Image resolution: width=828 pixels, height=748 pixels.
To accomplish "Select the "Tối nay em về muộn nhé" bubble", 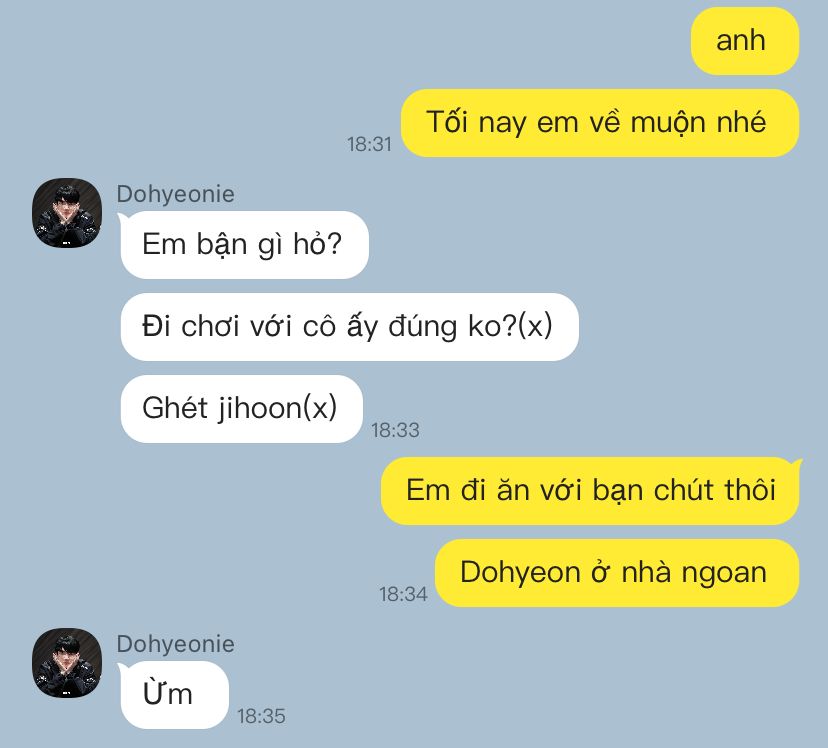I will (x=600, y=122).
